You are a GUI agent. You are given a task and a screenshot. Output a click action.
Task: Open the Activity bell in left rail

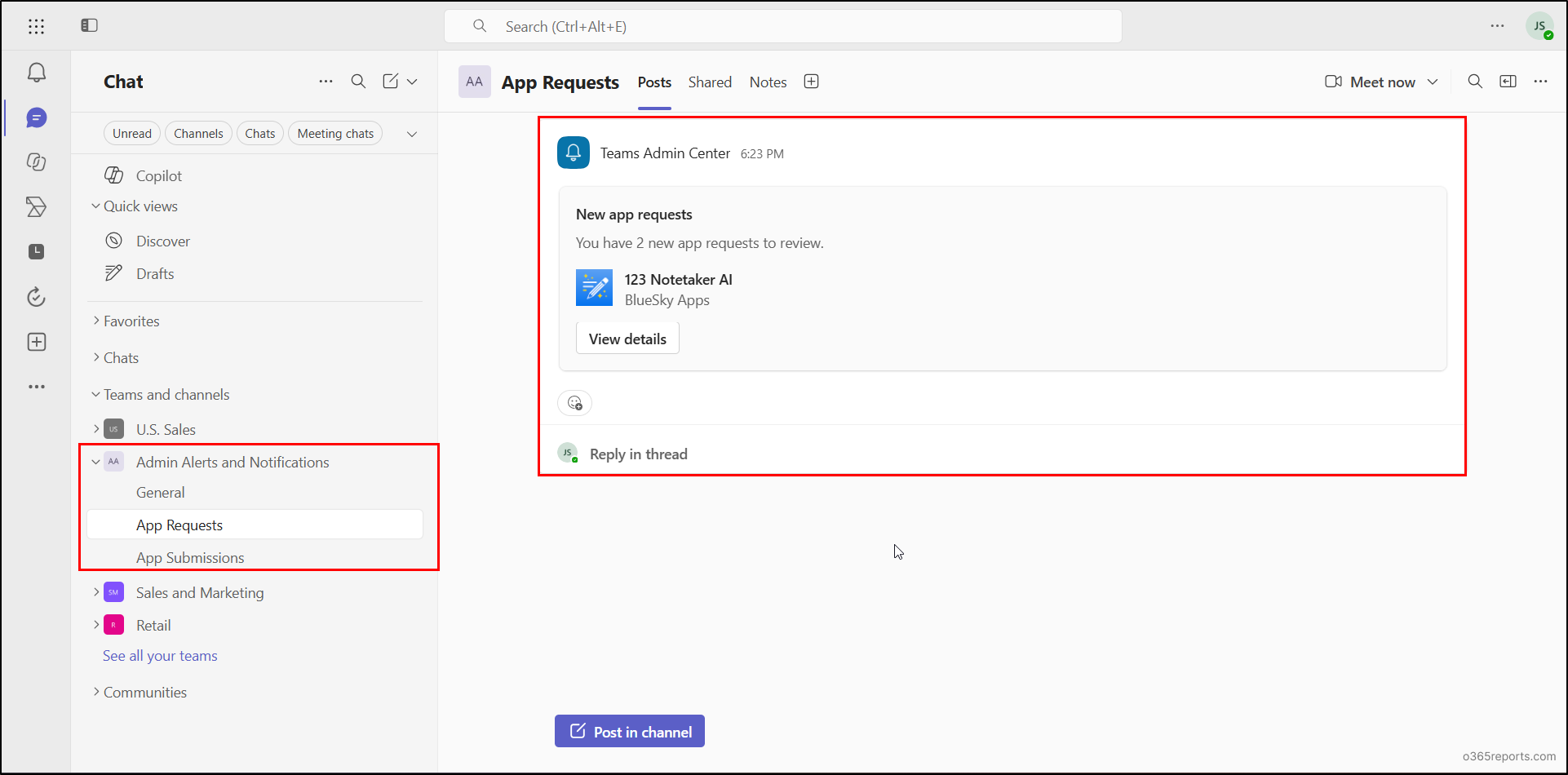(37, 73)
